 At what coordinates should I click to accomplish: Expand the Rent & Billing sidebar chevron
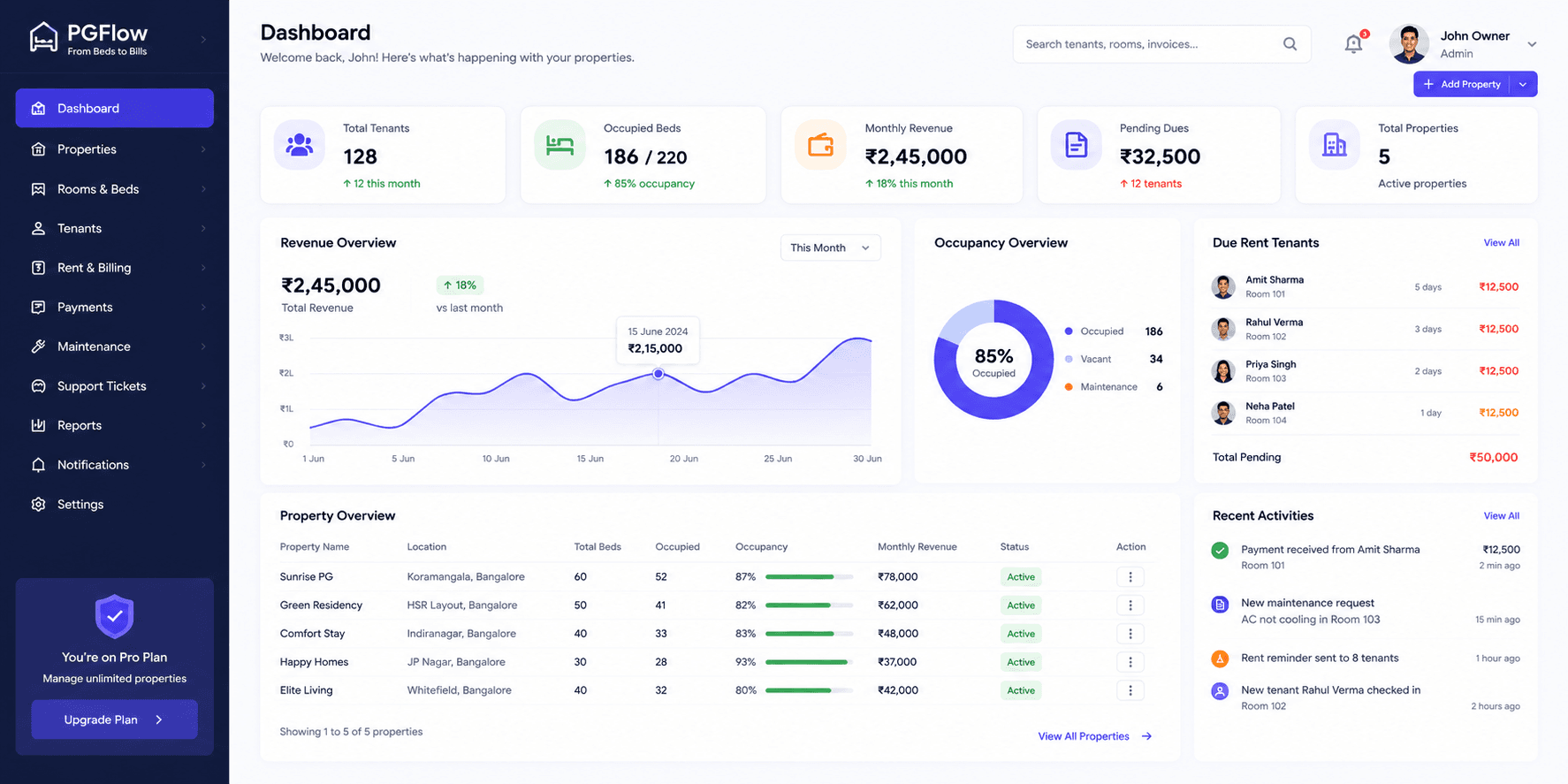point(203,268)
